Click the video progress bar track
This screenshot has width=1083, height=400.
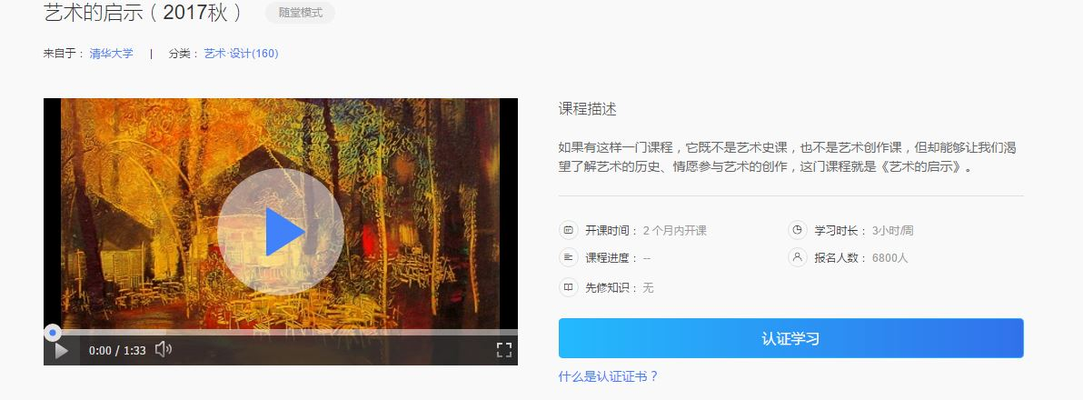point(280,332)
